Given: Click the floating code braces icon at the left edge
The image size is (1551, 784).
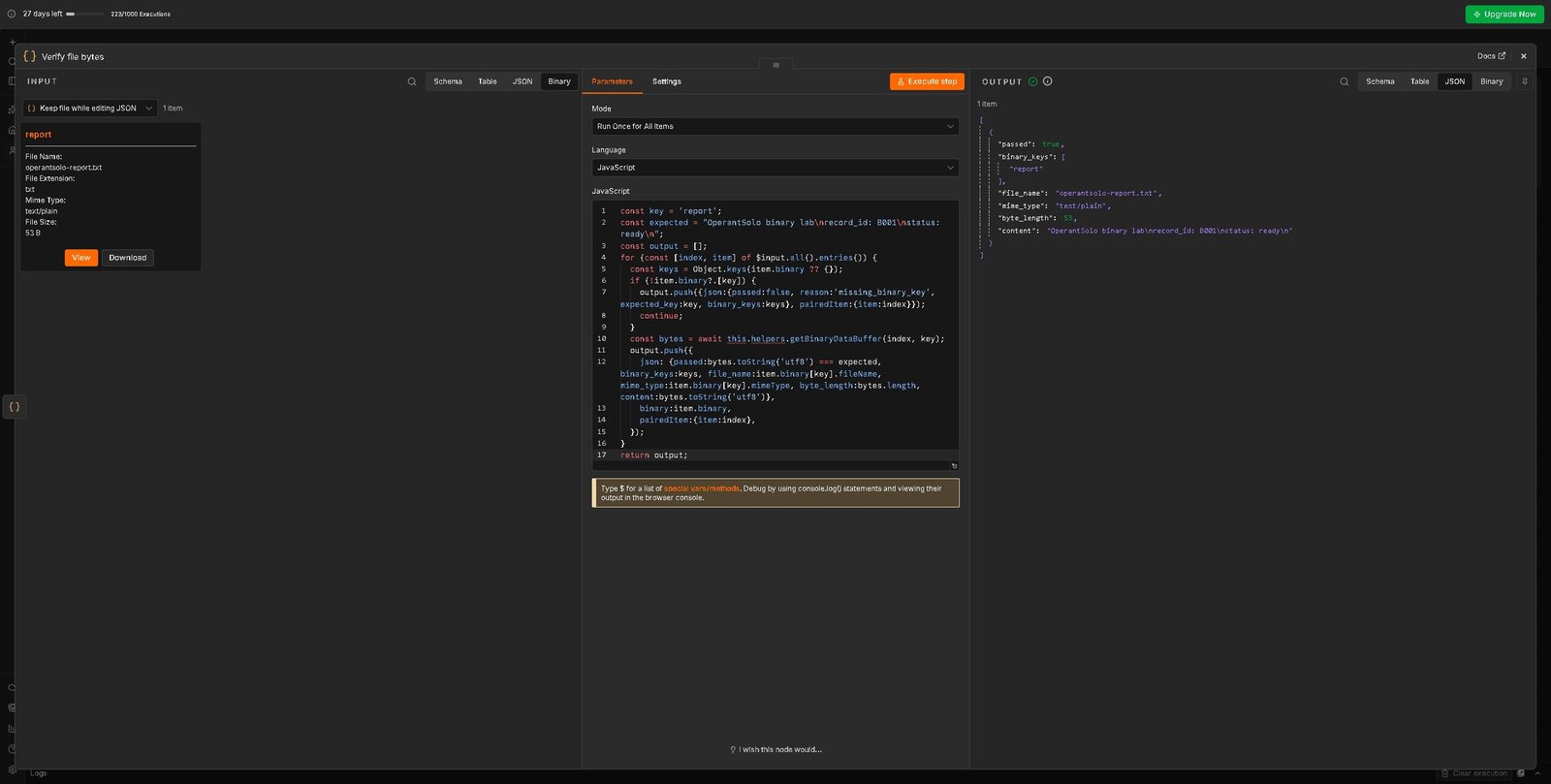Looking at the screenshot, I should pos(15,407).
